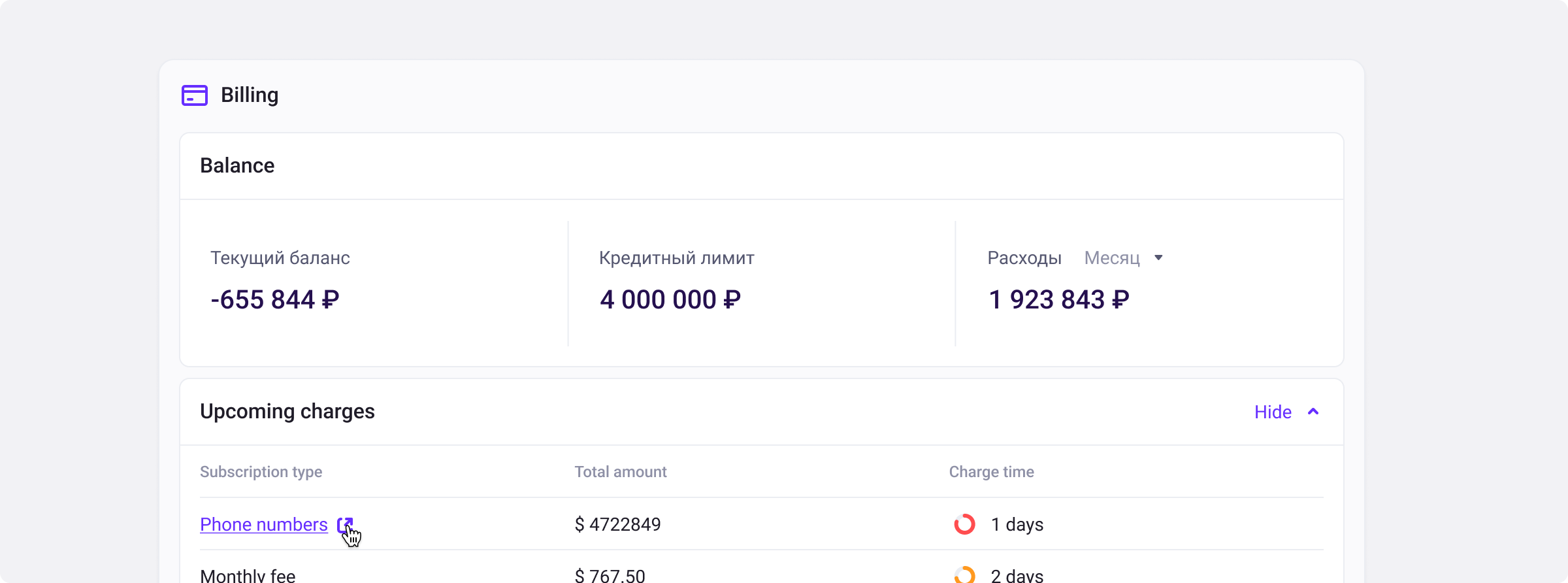This screenshot has width=1568, height=583.
Task: Click the Upcoming charges section heading
Action: [287, 412]
